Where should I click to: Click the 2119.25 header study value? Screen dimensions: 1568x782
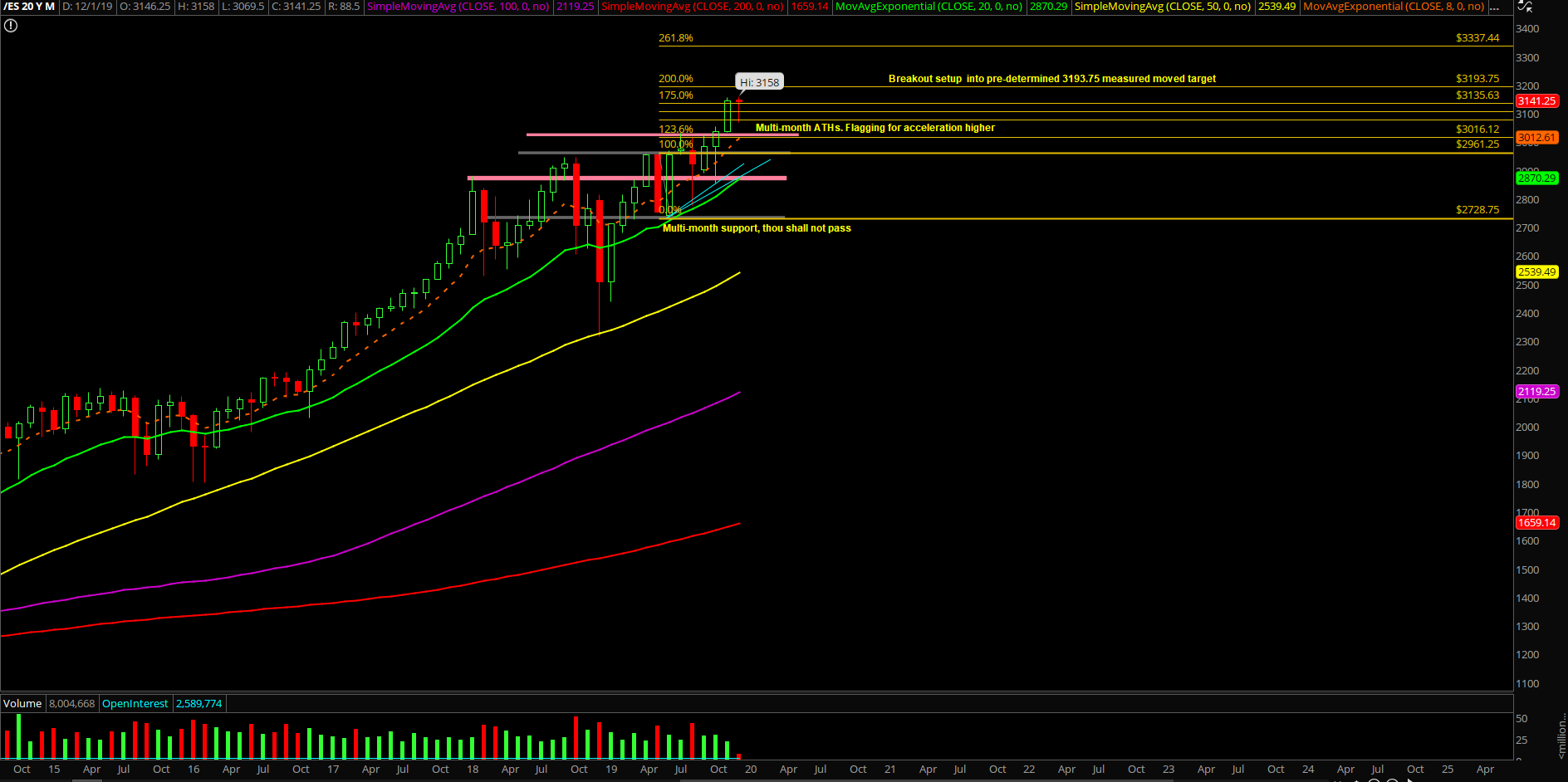(575, 7)
